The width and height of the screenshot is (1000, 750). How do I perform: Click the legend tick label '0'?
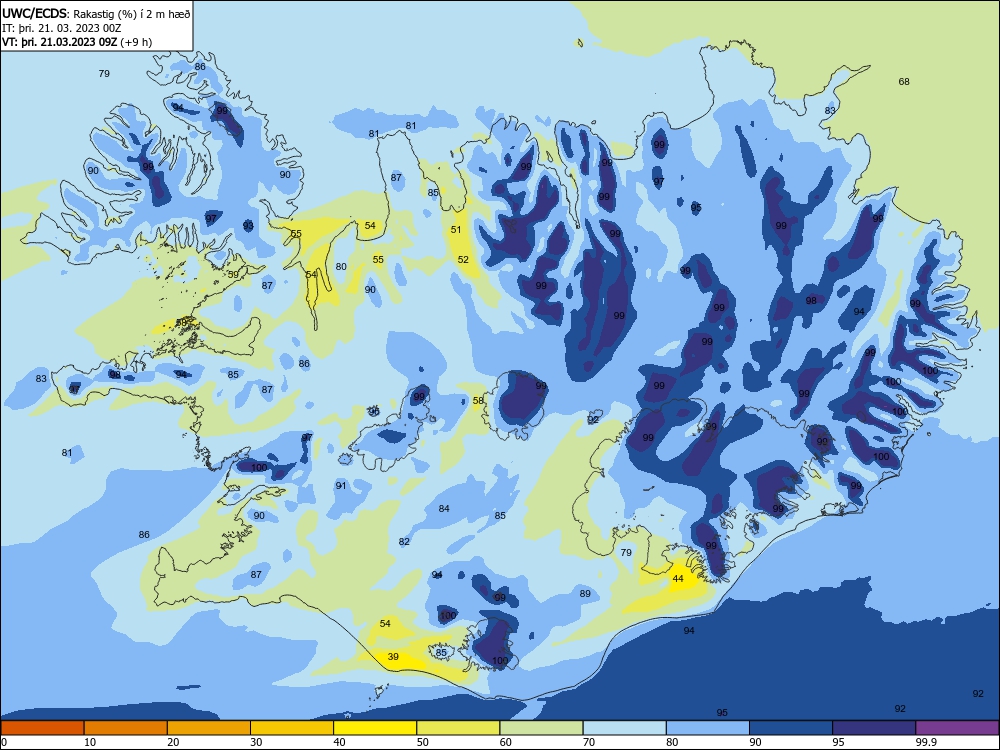(x=4, y=742)
